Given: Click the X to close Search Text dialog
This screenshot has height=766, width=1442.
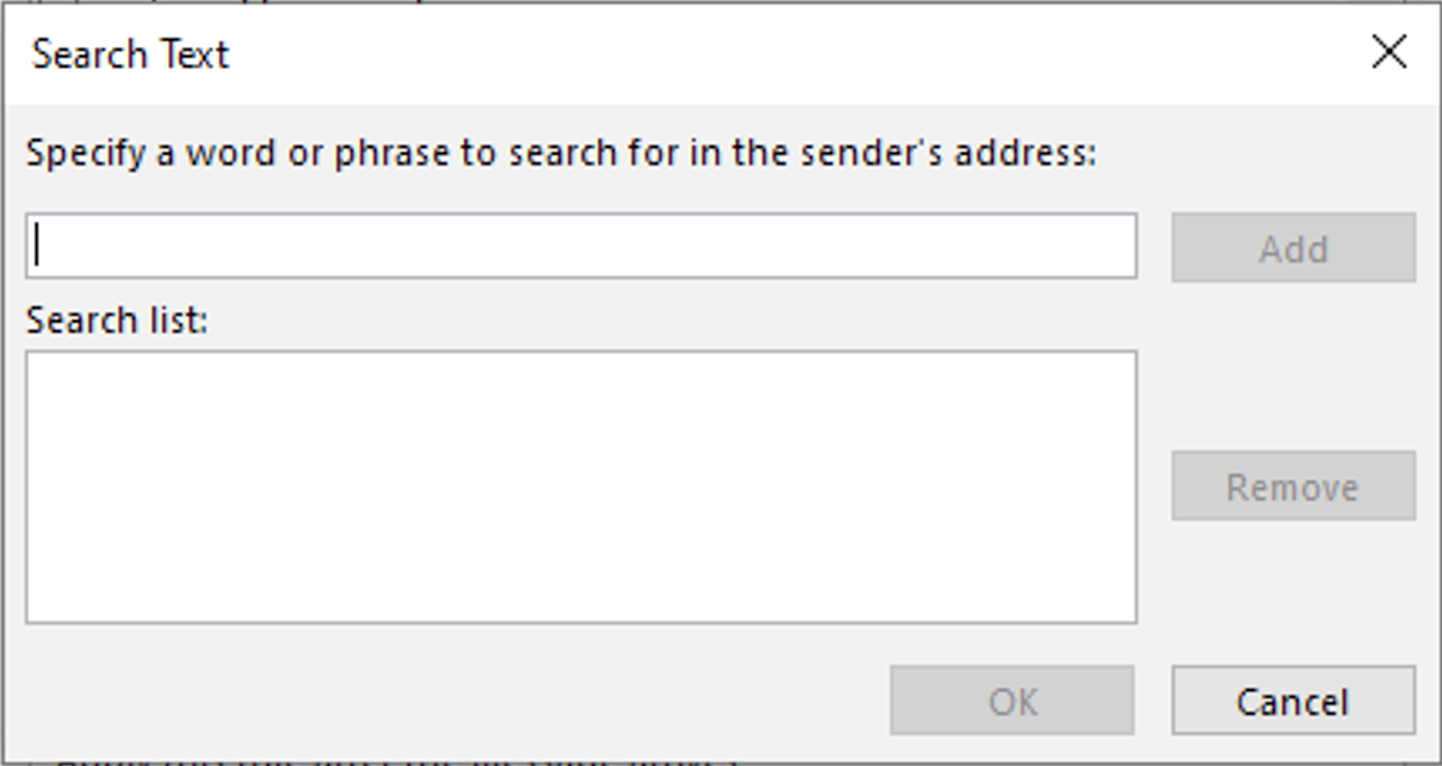Looking at the screenshot, I should pos(1388,52).
